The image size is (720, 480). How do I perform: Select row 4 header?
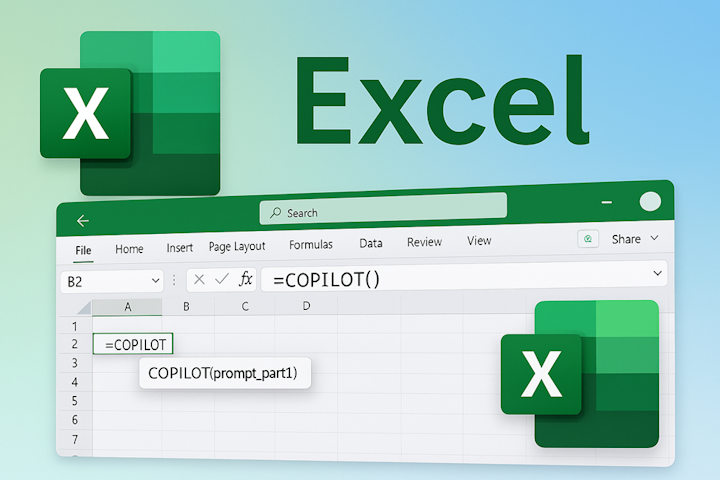coord(75,382)
